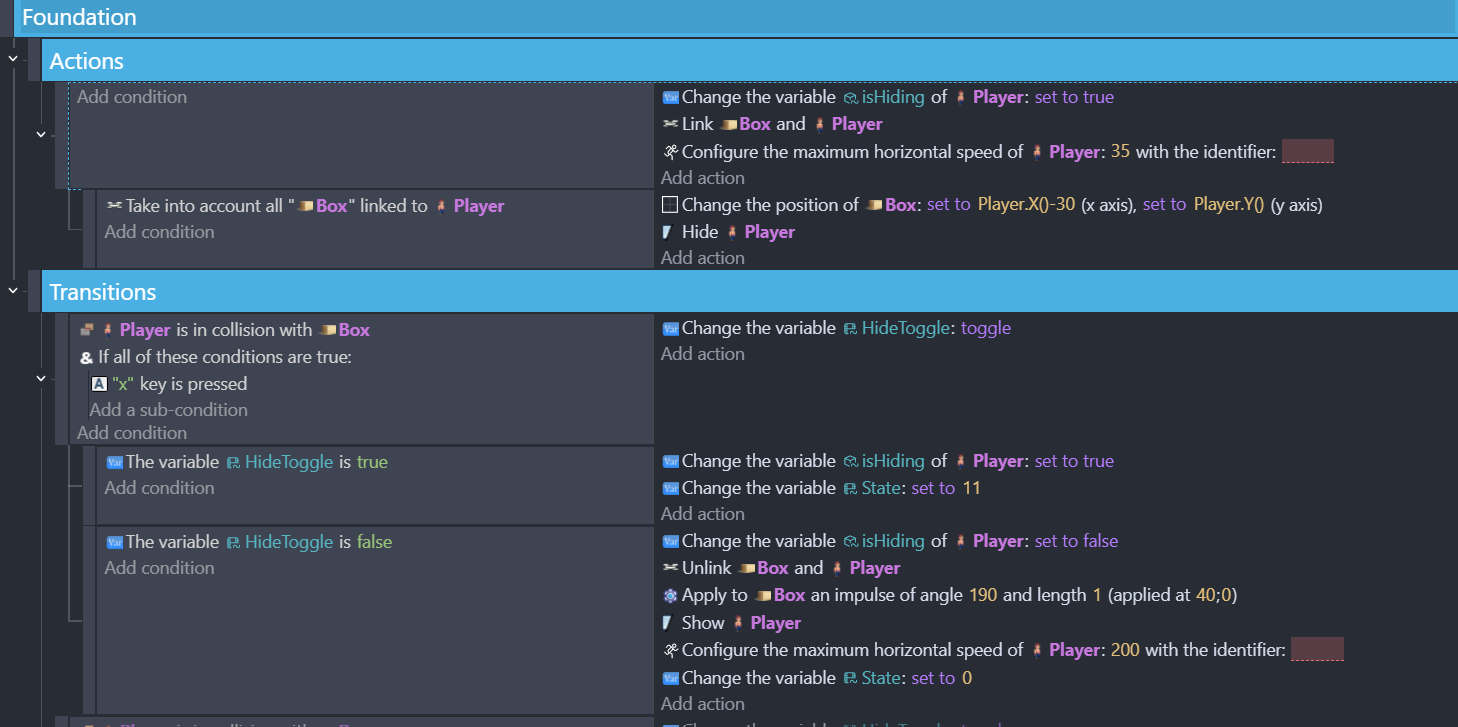Click the variable icon before isHiding in Actions
Screen dimensions: 1458x727
pos(671,98)
